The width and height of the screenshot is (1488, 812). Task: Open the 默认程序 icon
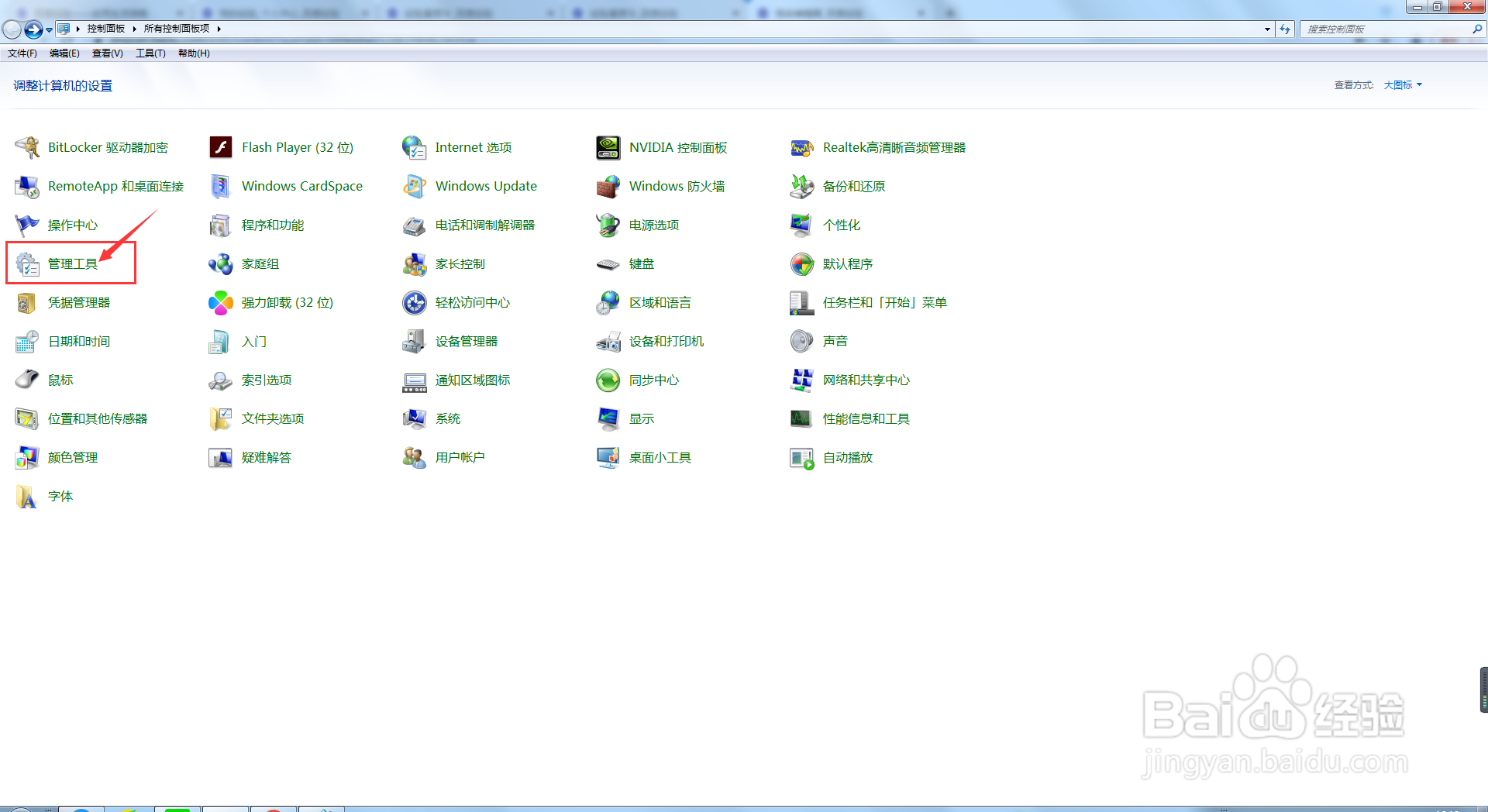(x=802, y=263)
